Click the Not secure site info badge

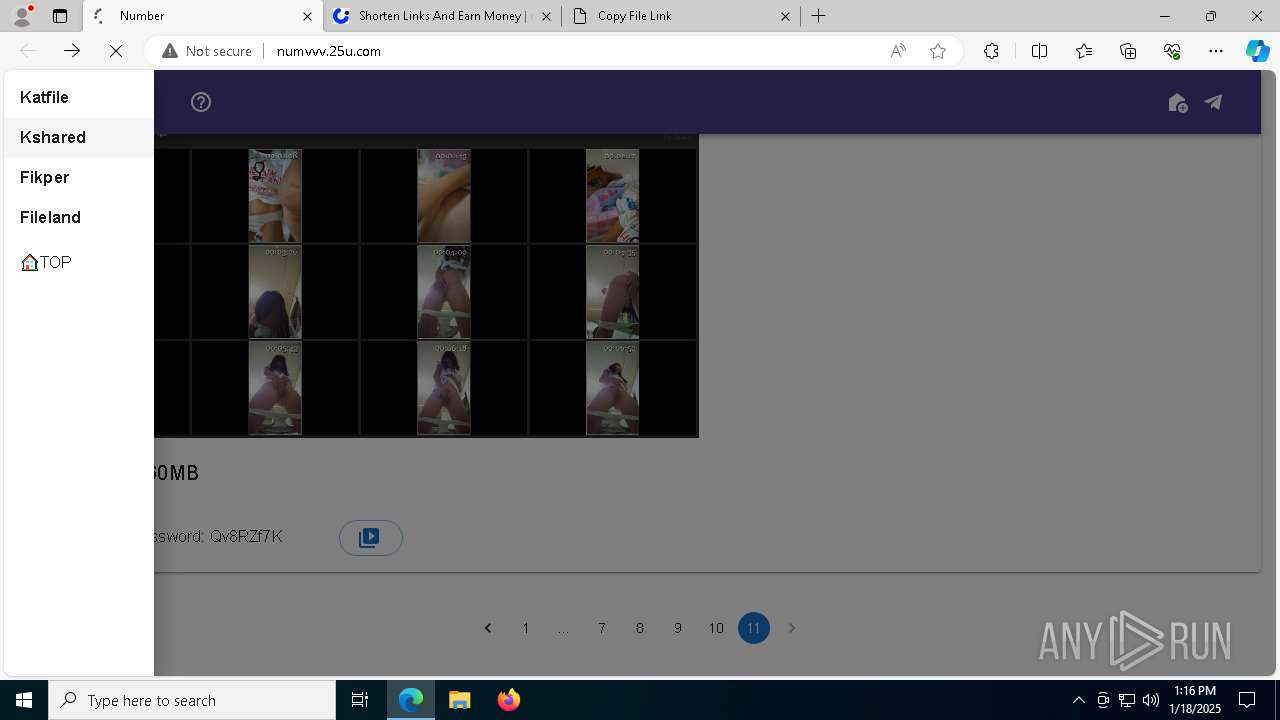(x=207, y=51)
